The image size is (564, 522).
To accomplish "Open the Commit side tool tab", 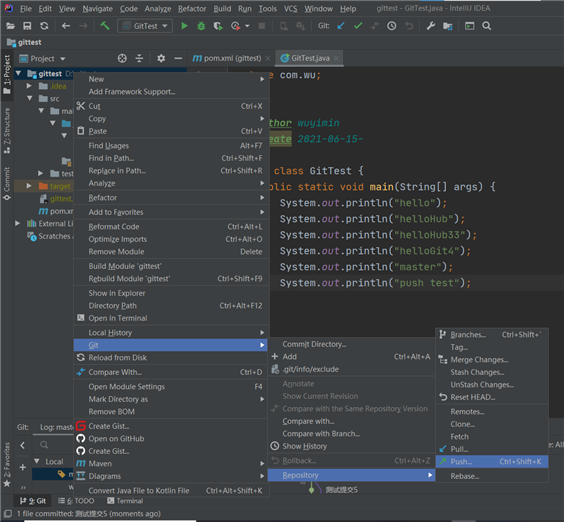I will 7,183.
